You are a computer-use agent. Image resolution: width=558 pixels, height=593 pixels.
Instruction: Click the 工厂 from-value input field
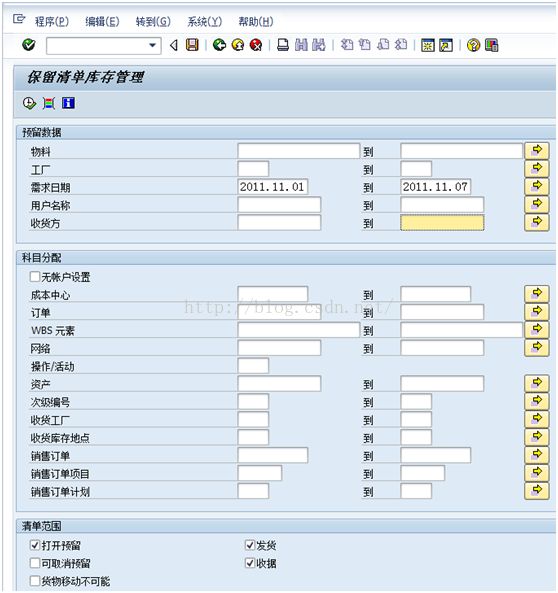pyautogui.click(x=253, y=169)
